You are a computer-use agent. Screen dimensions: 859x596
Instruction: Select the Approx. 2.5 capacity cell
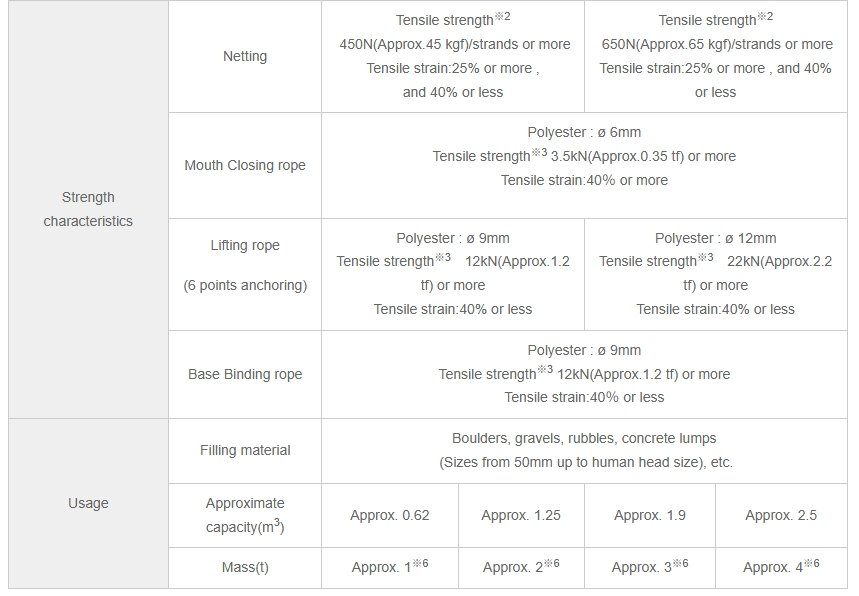[x=781, y=515]
